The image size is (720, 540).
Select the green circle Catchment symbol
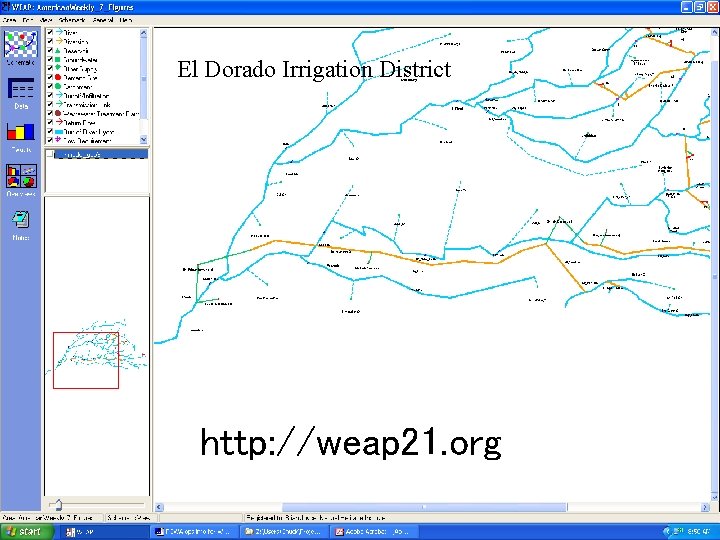[58, 86]
